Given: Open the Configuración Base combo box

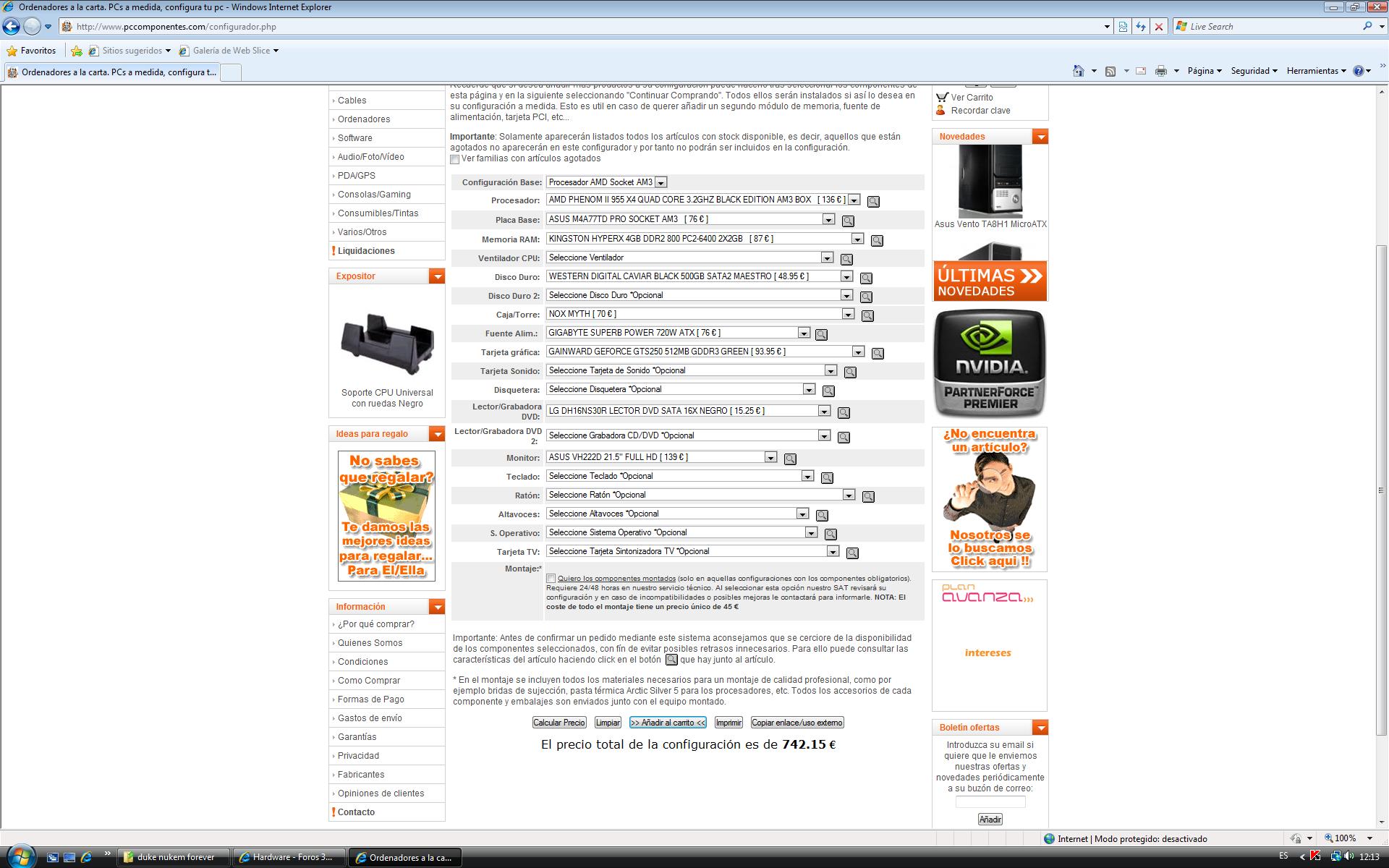Looking at the screenshot, I should (660, 182).
